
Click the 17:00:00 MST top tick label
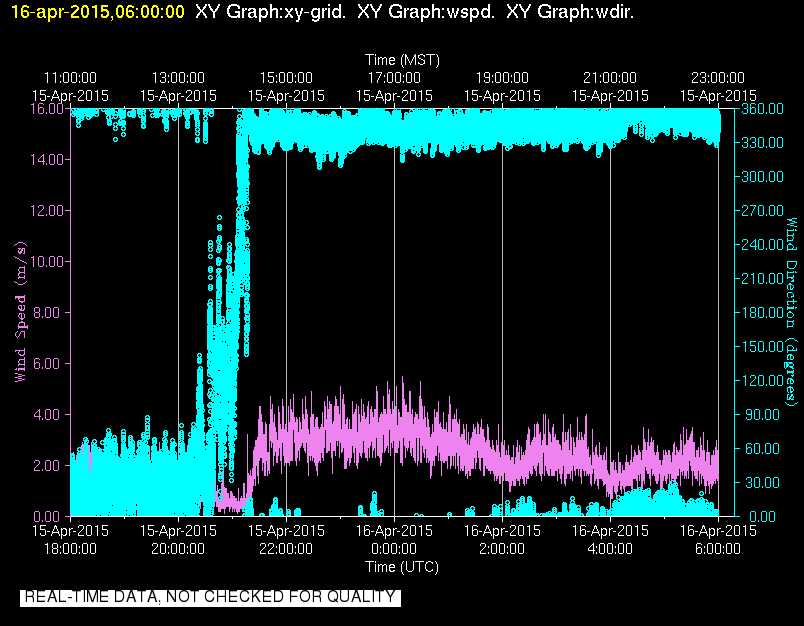[394, 78]
